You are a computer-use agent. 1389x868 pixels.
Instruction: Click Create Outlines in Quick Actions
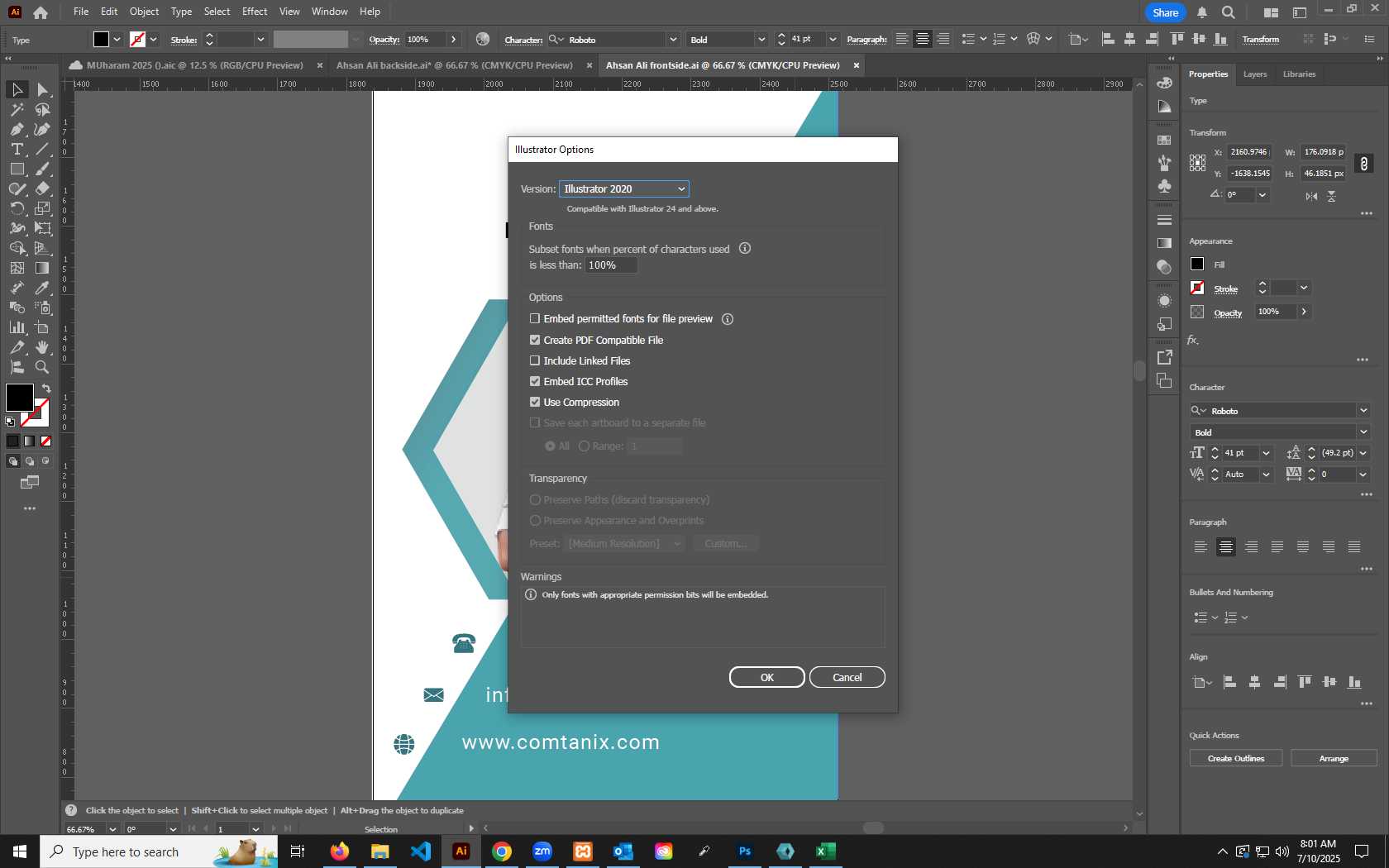(x=1235, y=758)
